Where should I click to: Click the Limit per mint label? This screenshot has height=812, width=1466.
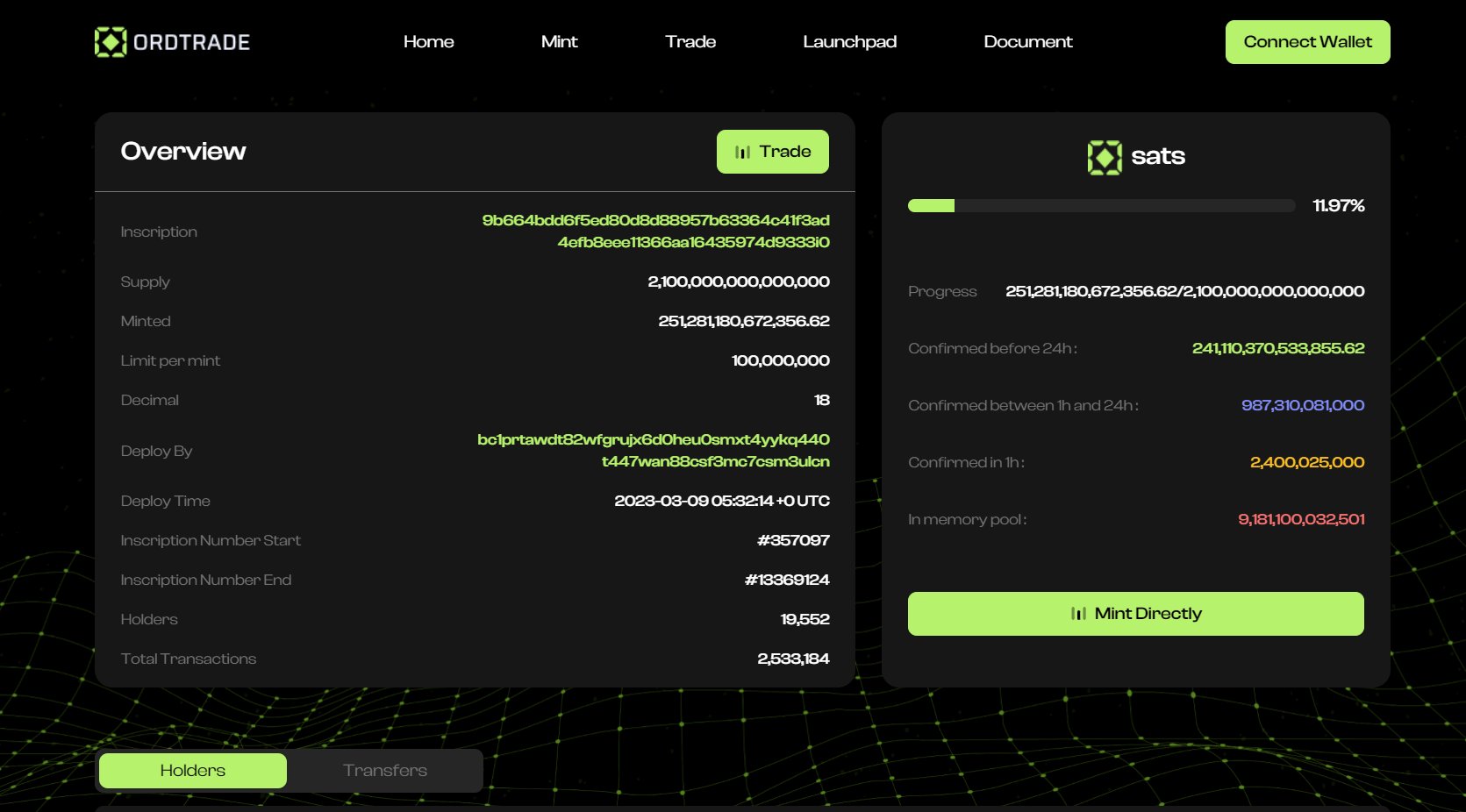coord(170,360)
